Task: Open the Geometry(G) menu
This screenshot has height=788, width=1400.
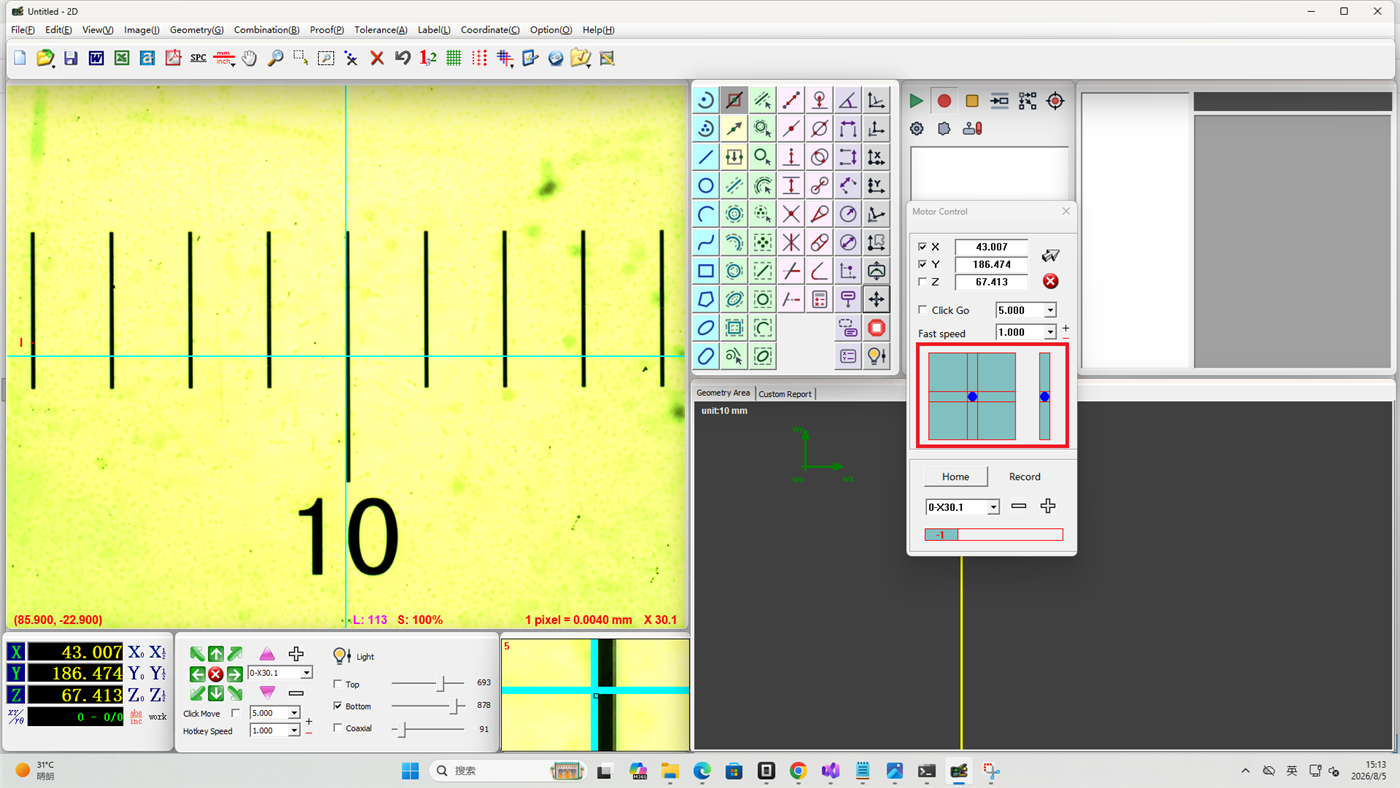Action: 197,30
